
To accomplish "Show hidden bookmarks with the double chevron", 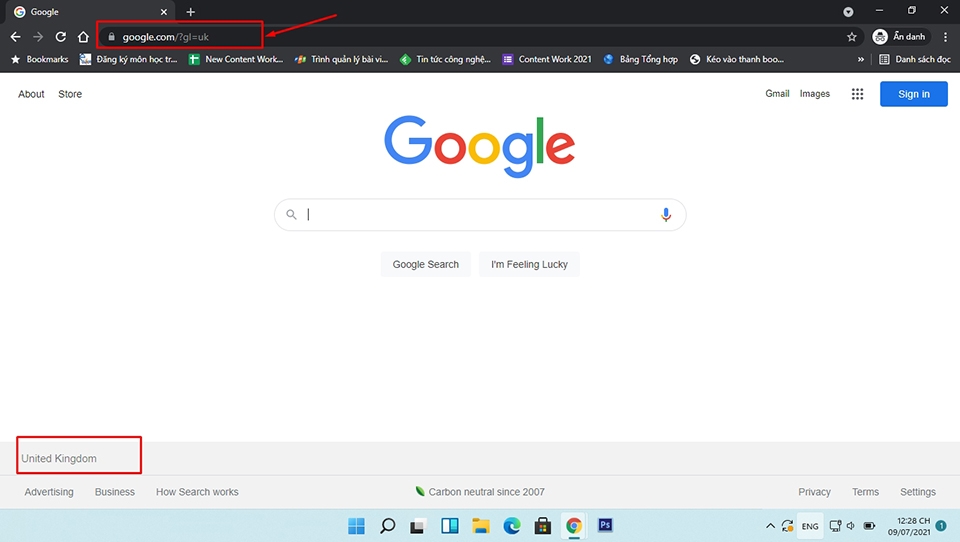I will click(861, 59).
